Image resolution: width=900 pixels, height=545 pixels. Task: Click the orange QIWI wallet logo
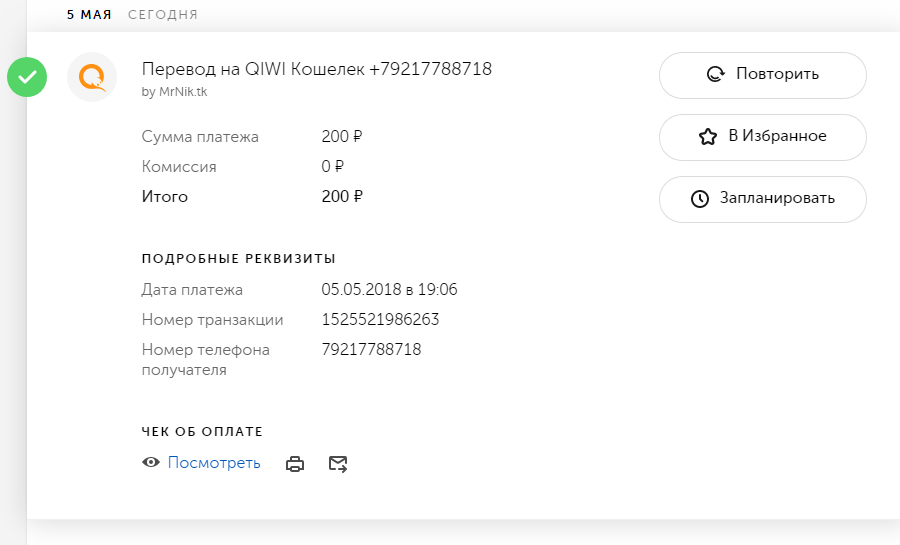[x=92, y=77]
